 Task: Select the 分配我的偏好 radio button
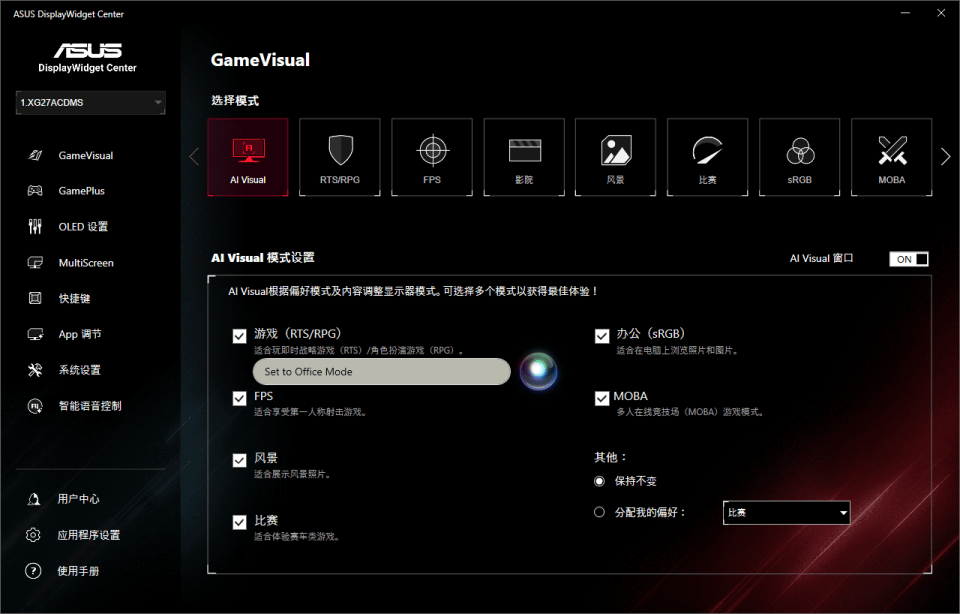click(599, 512)
